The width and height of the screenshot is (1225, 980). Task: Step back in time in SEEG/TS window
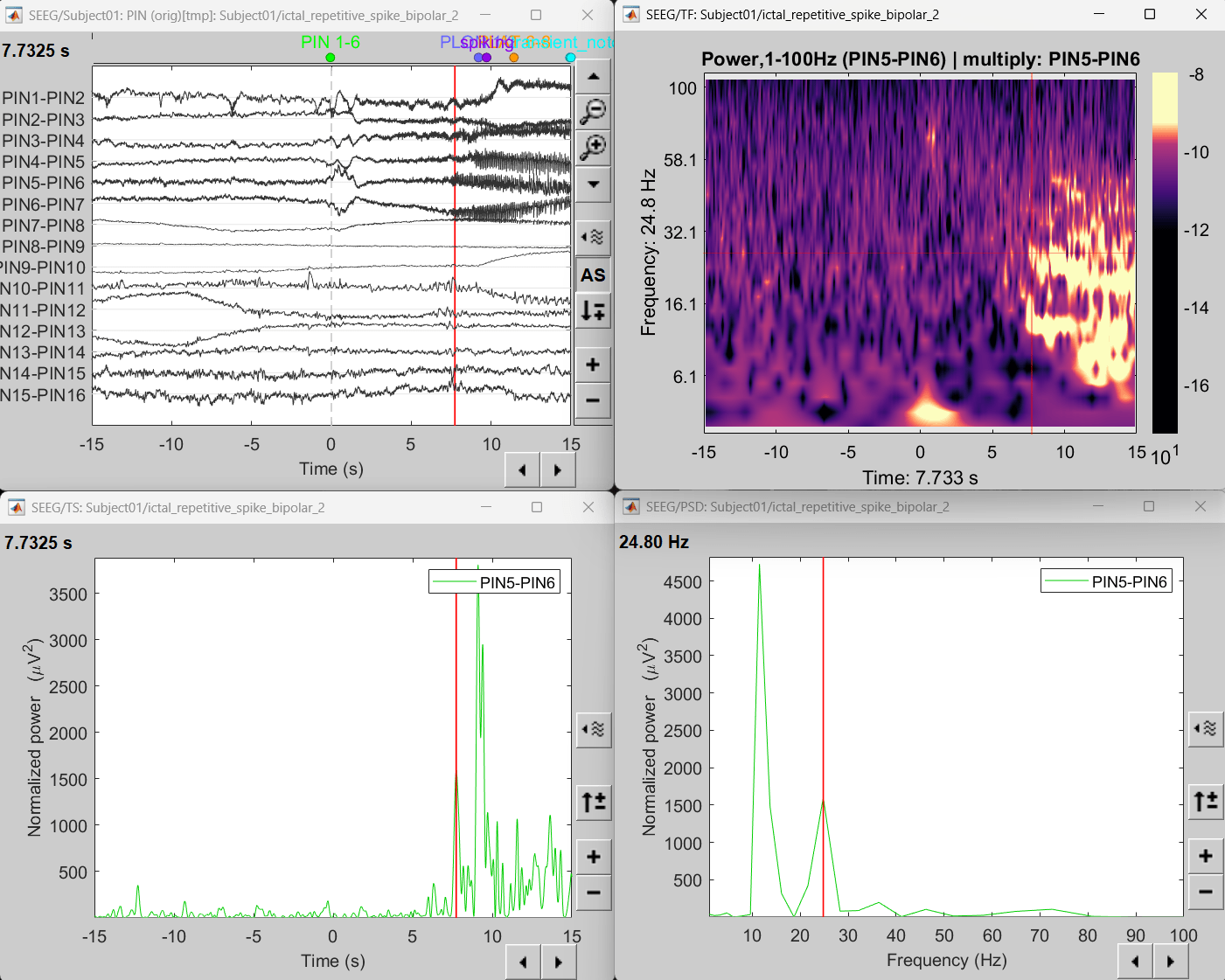coord(523,963)
